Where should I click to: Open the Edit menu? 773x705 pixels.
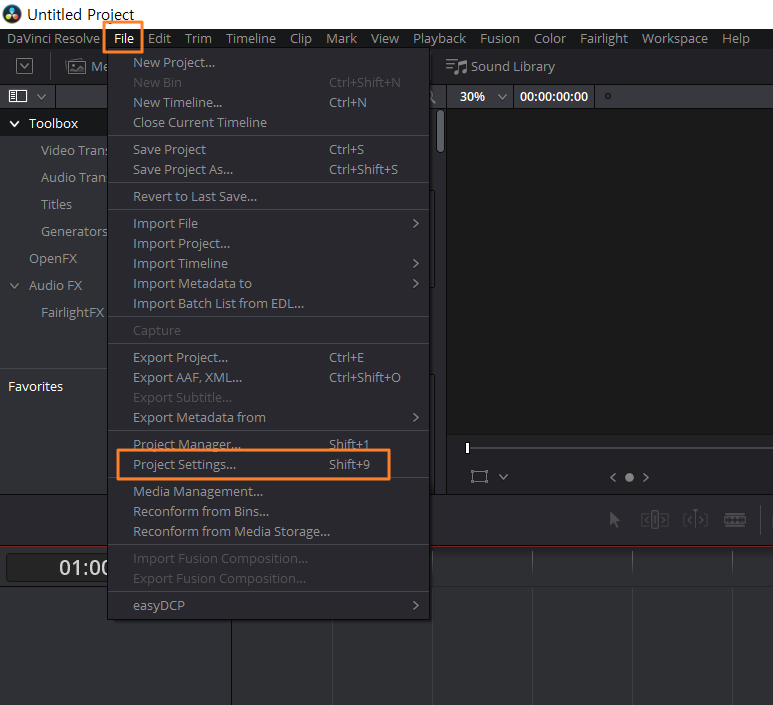click(159, 38)
